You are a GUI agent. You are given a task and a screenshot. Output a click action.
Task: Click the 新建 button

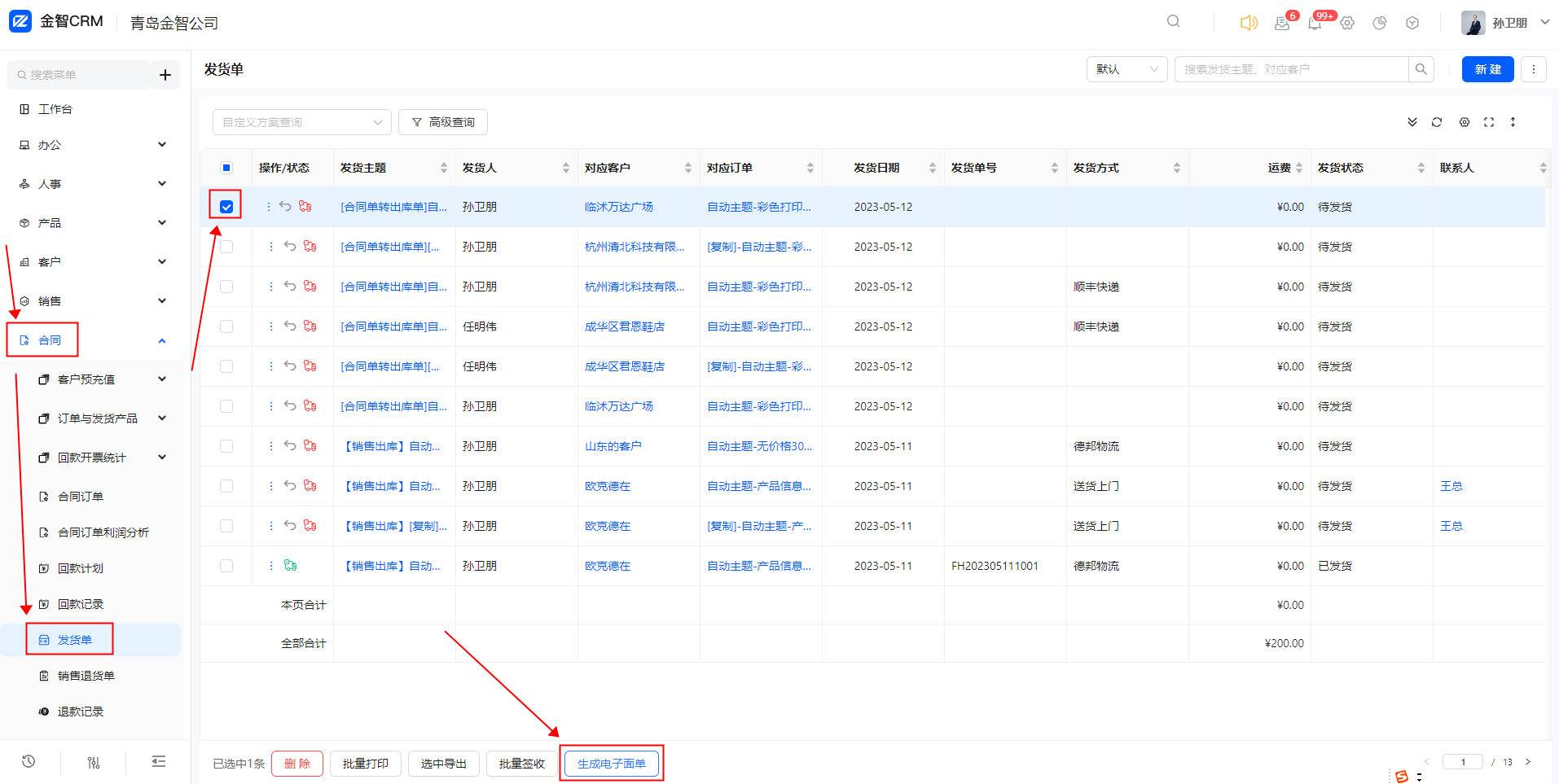[1487, 69]
